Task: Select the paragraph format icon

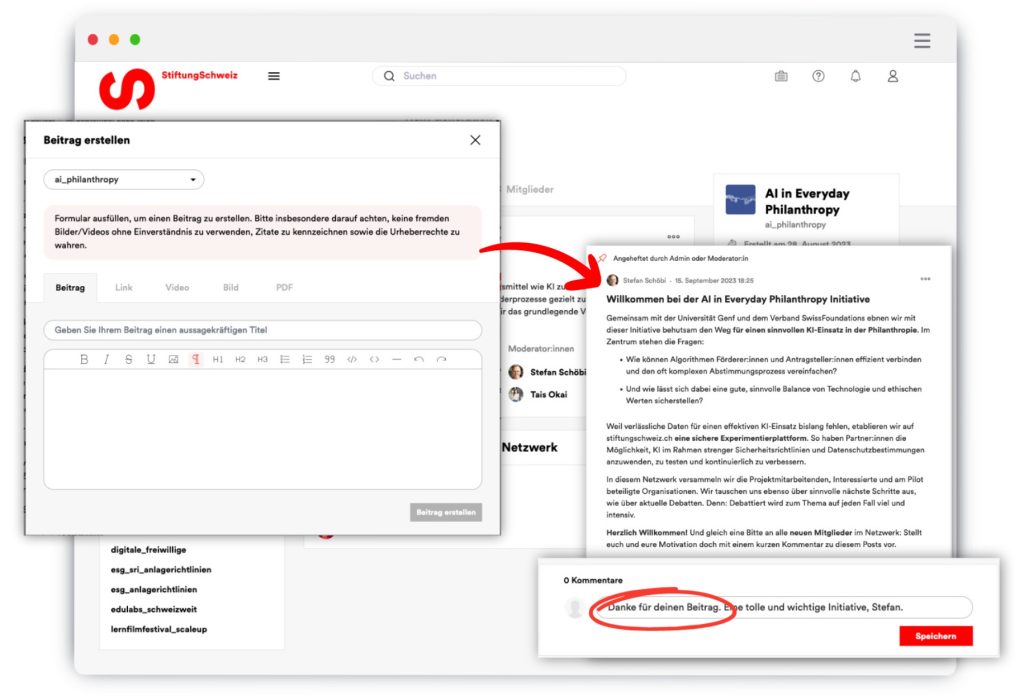Action: pos(195,359)
